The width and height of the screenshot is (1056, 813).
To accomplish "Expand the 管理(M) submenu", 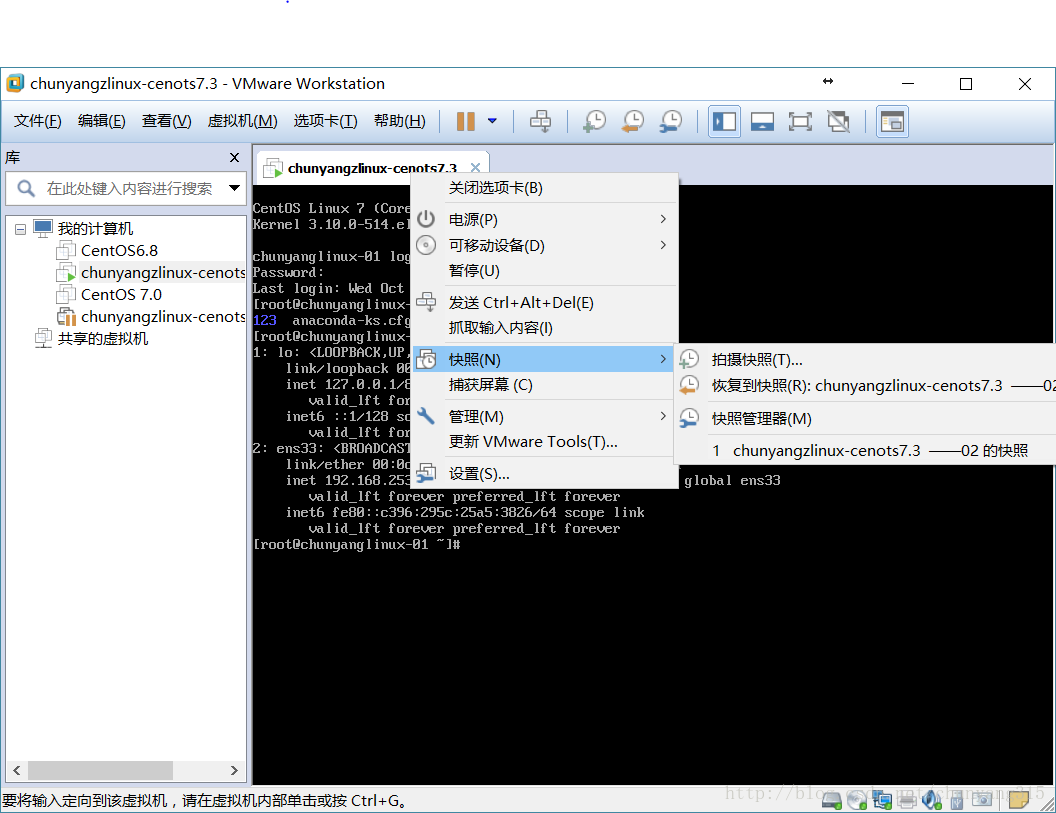I will click(544, 417).
